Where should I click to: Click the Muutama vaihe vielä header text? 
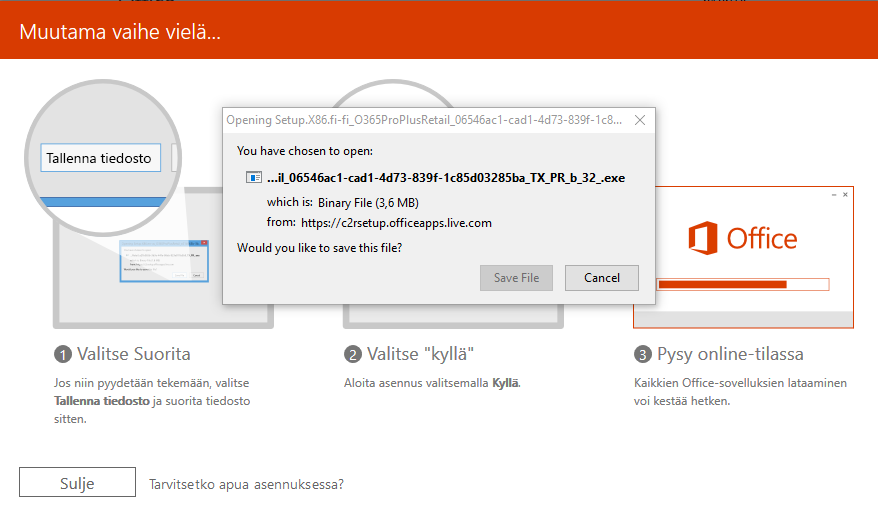click(x=120, y=32)
